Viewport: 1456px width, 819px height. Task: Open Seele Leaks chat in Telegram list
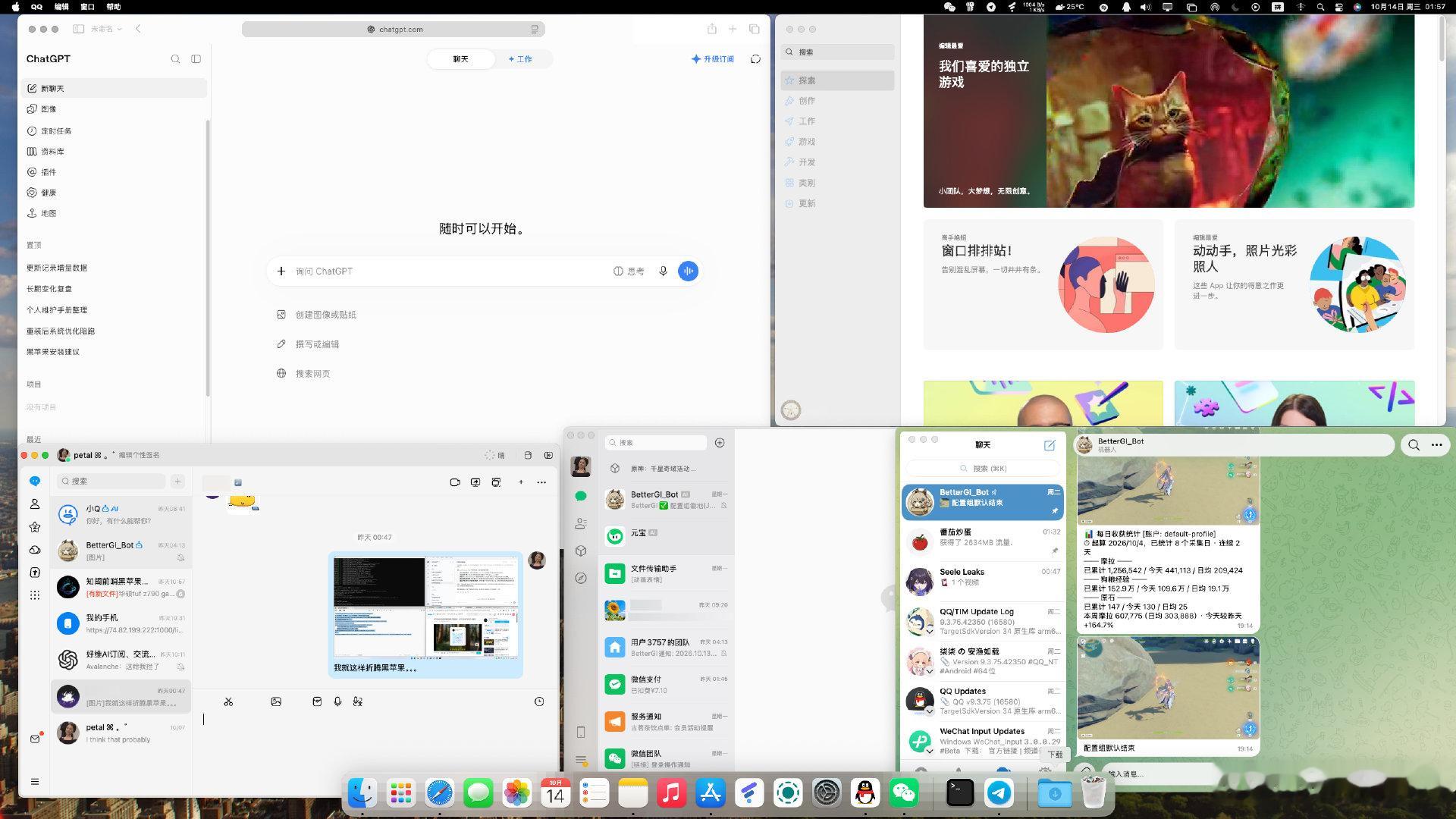pyautogui.click(x=982, y=582)
